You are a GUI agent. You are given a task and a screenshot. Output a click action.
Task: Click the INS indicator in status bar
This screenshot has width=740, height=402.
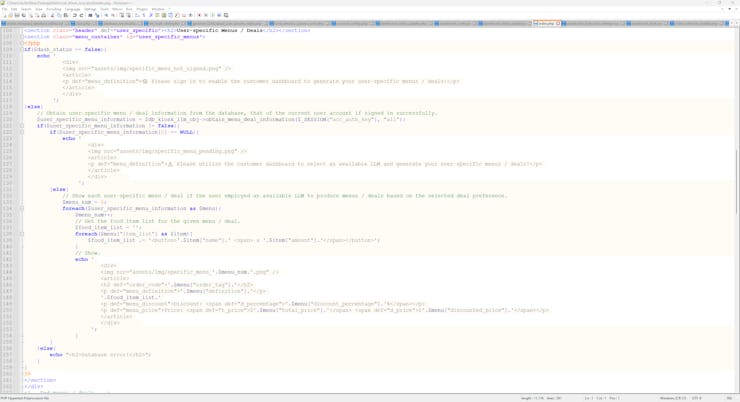tap(729, 398)
